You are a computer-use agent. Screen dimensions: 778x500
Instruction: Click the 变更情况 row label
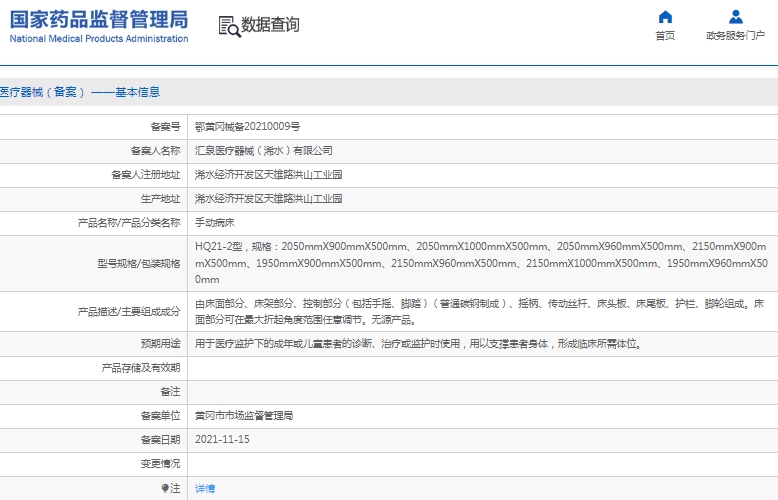(x=160, y=464)
